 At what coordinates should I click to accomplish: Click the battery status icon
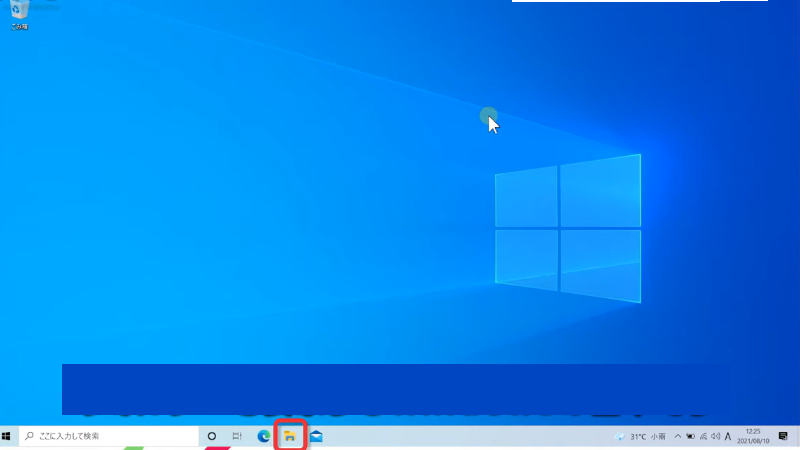tap(690, 437)
